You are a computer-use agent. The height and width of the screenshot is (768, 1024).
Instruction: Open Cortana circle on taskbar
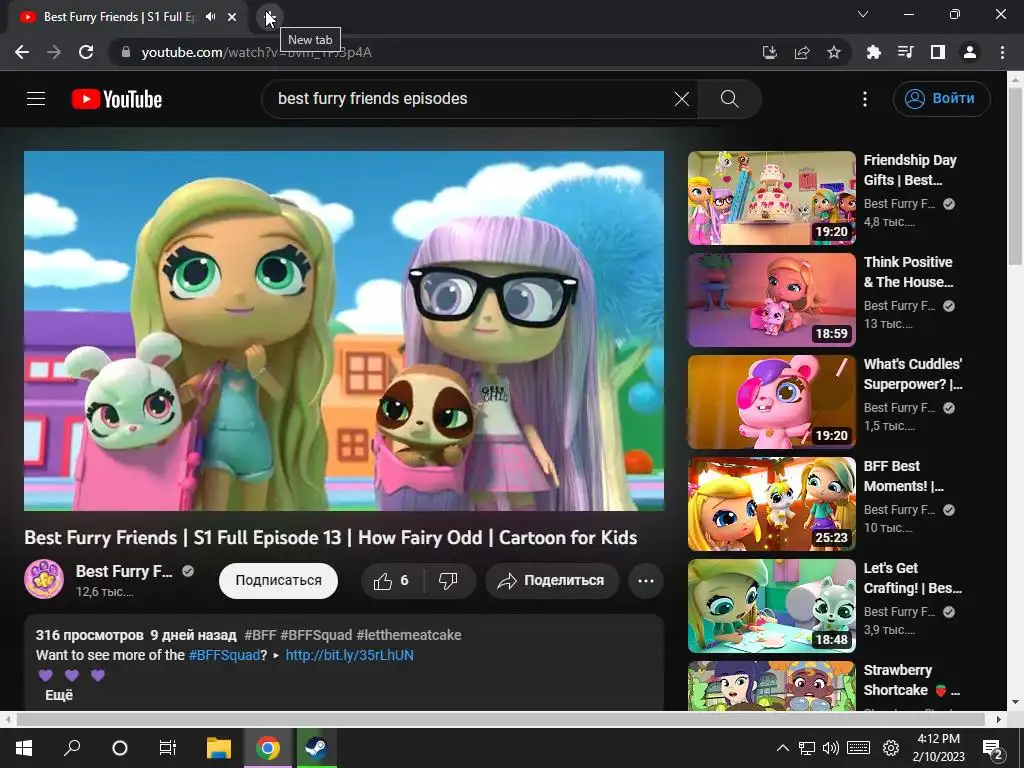pyautogui.click(x=120, y=748)
